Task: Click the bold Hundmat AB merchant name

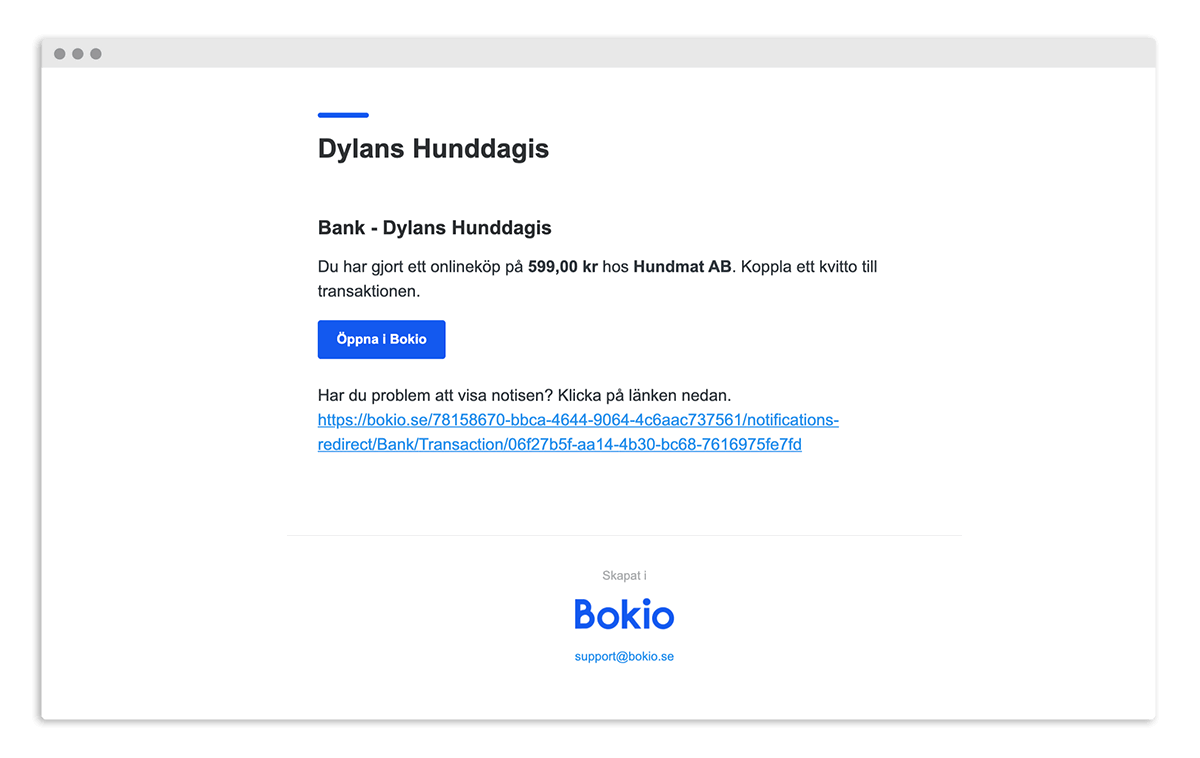Action: point(682,267)
